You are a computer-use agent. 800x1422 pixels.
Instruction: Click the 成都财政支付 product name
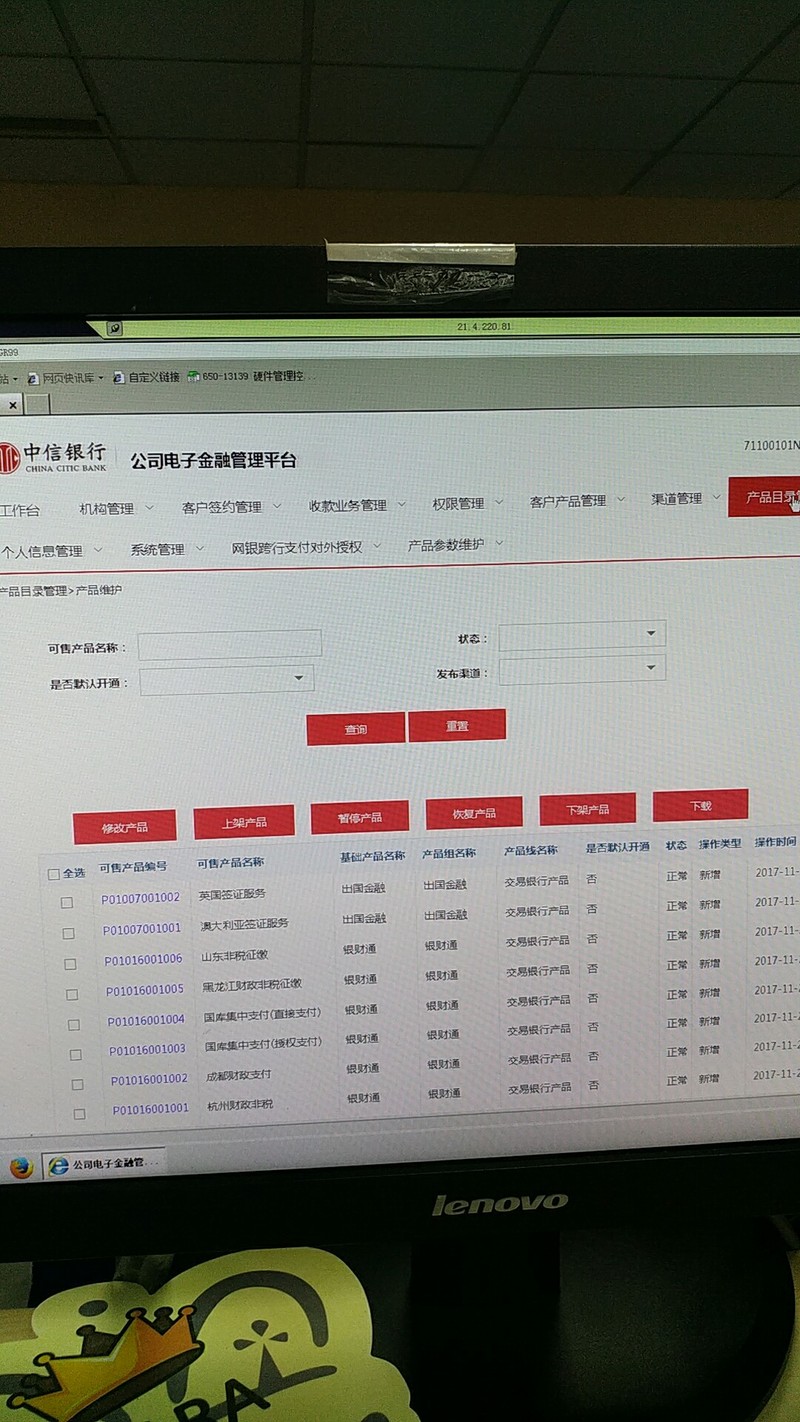tap(238, 1075)
